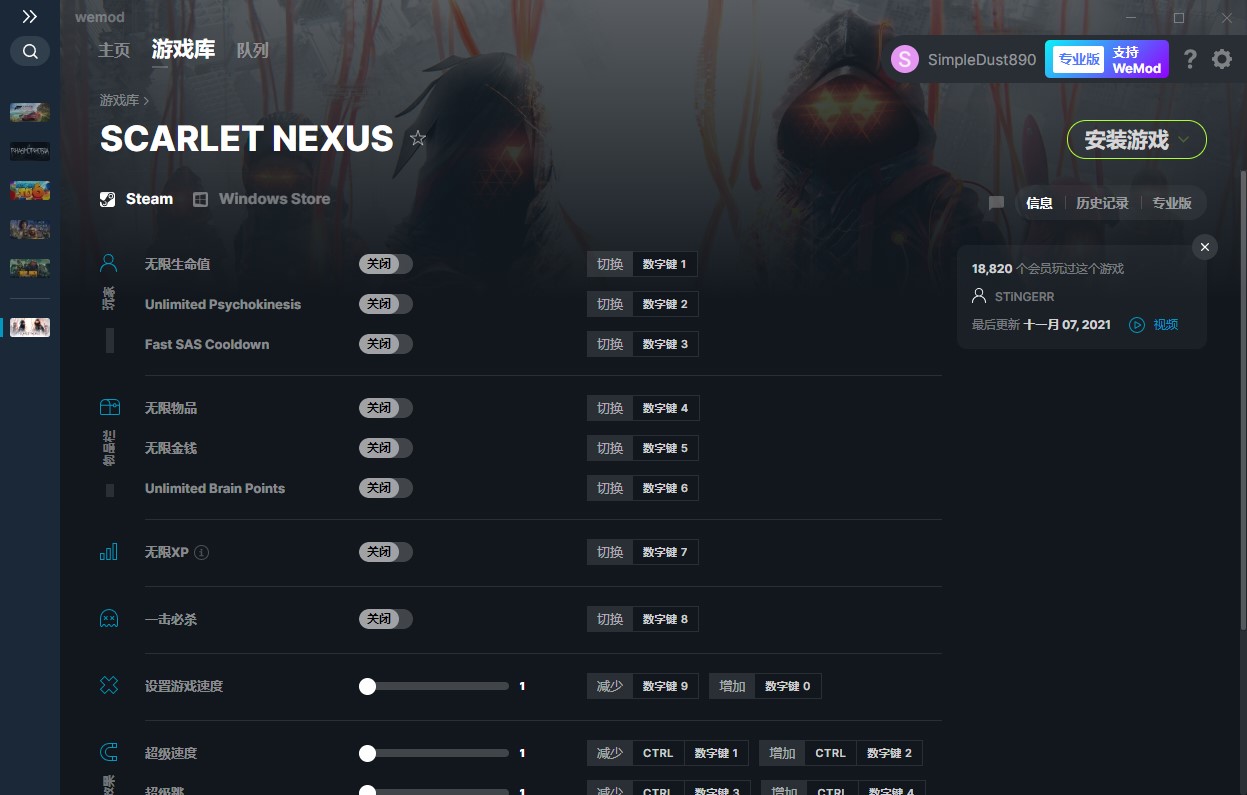
Task: Click the player category icon beside 无限生命值
Action: pos(109,264)
